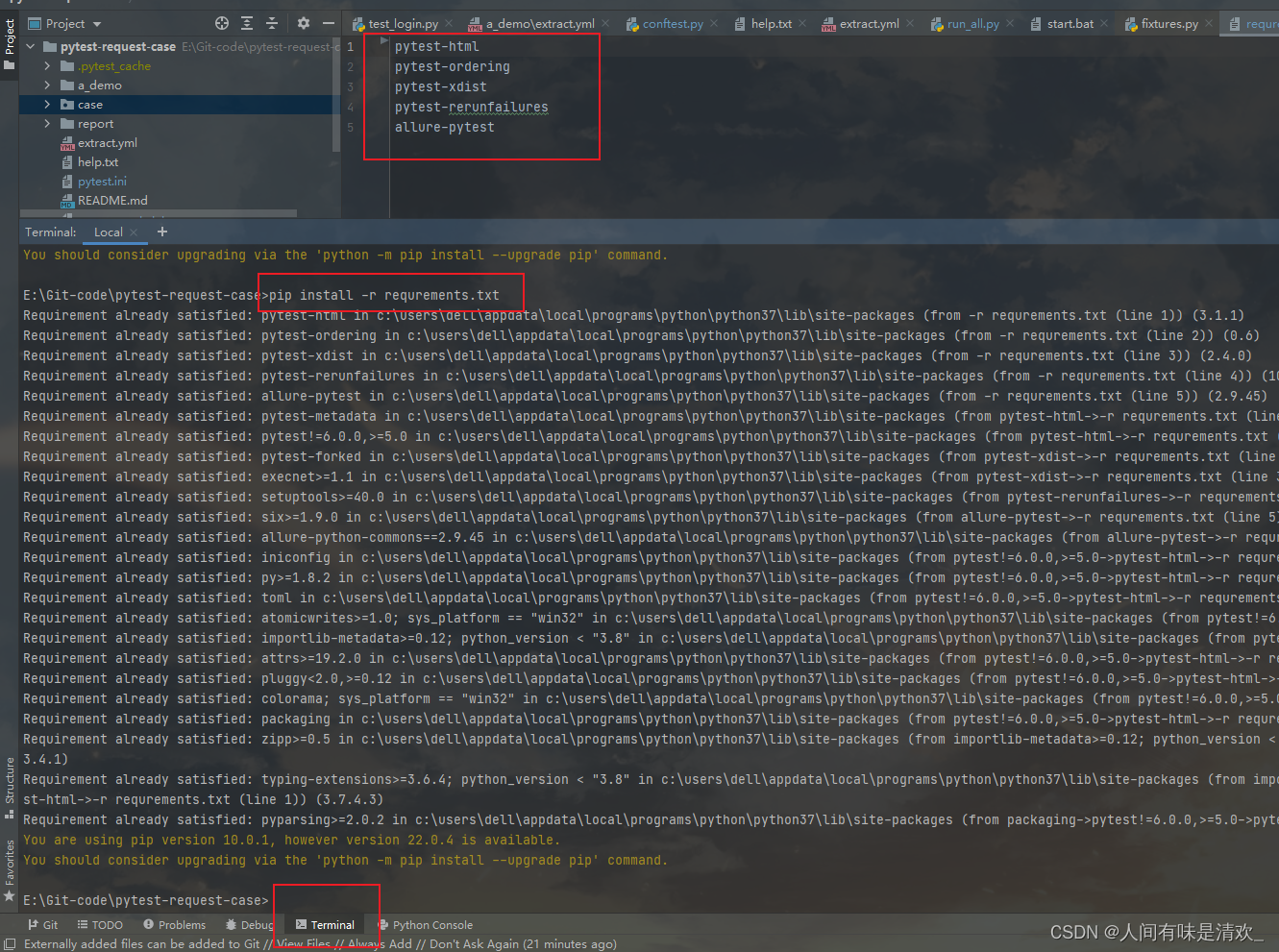Click line 2 'pytest-ordering' in editor

pos(453,66)
